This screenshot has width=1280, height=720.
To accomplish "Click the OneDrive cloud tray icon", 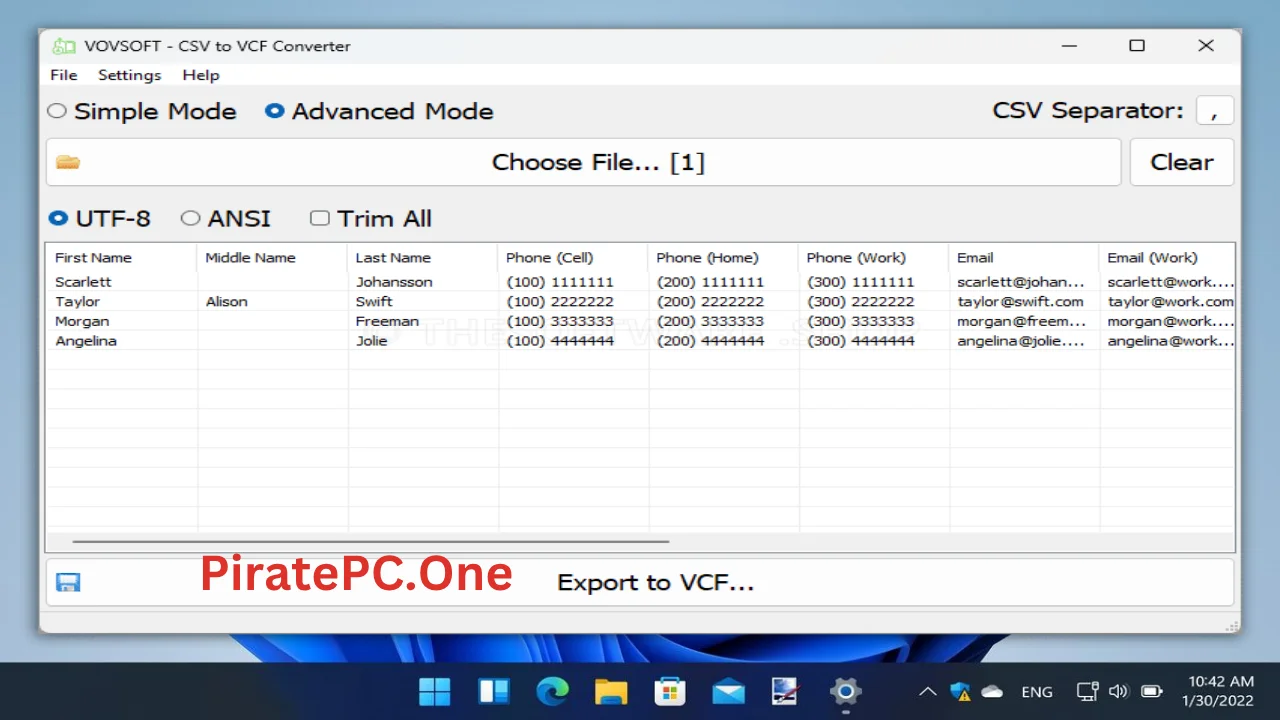I will click(992, 691).
